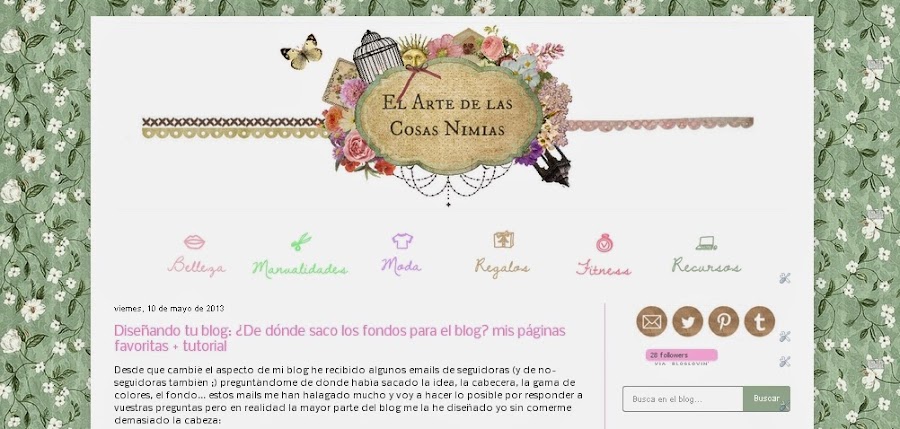Open the 'Diseñando tu blog' post title
900x429 pixels.
(340, 338)
